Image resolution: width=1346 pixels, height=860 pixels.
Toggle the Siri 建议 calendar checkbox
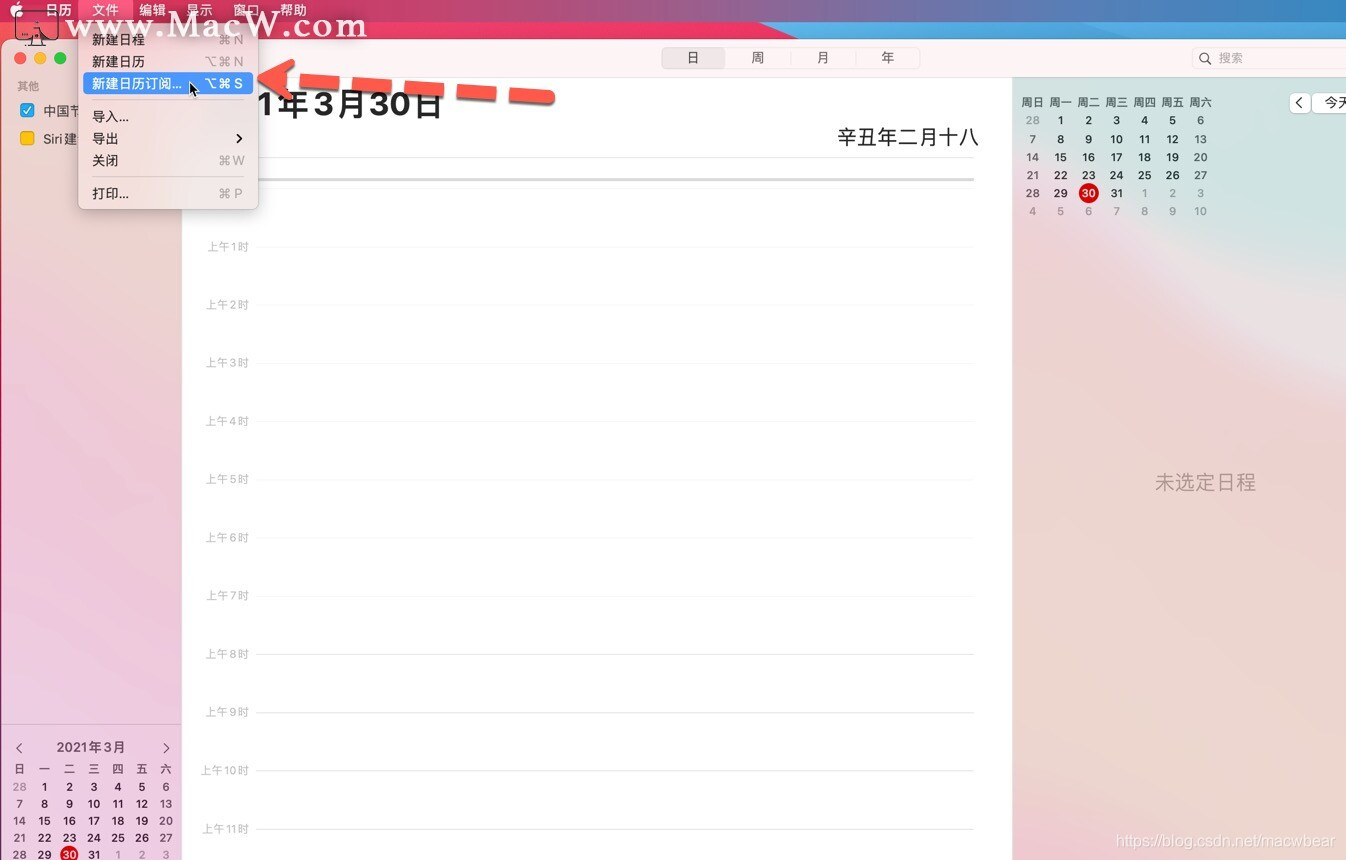pos(27,139)
